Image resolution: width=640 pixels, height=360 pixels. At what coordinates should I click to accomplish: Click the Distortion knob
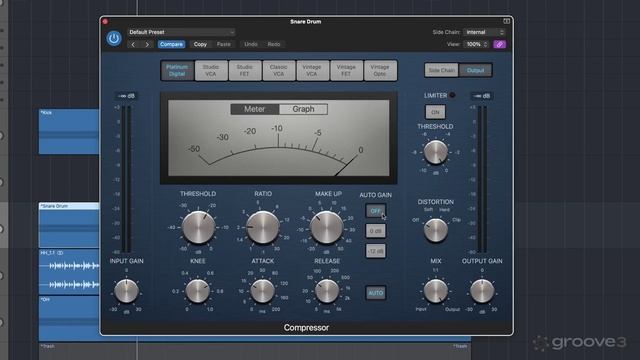click(436, 230)
